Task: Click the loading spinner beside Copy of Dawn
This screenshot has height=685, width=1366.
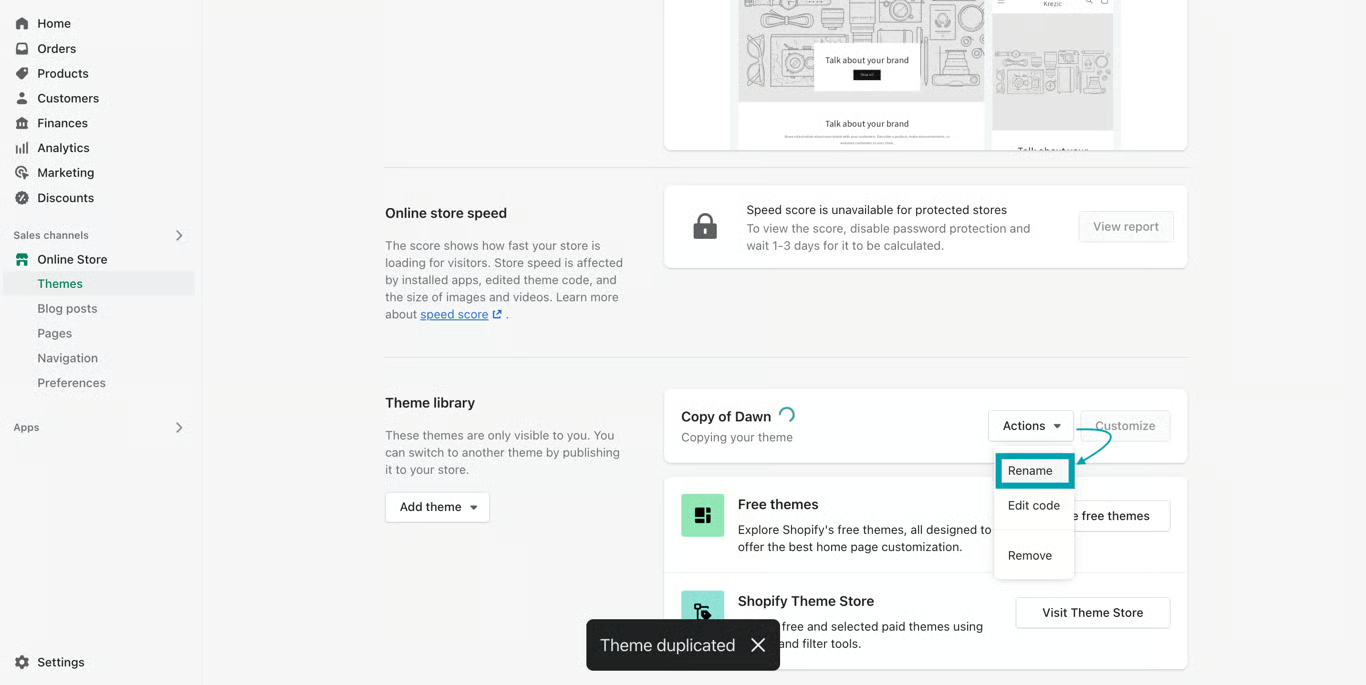Action: click(787, 414)
